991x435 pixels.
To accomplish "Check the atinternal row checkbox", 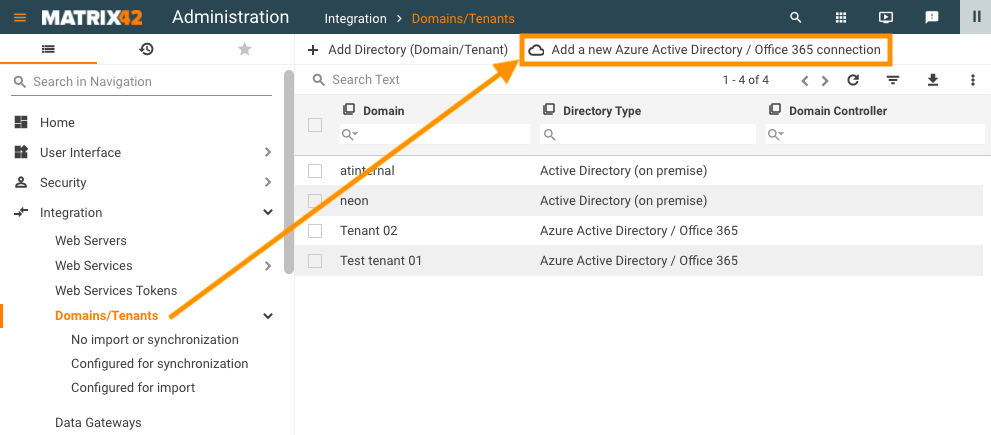I will pos(315,171).
